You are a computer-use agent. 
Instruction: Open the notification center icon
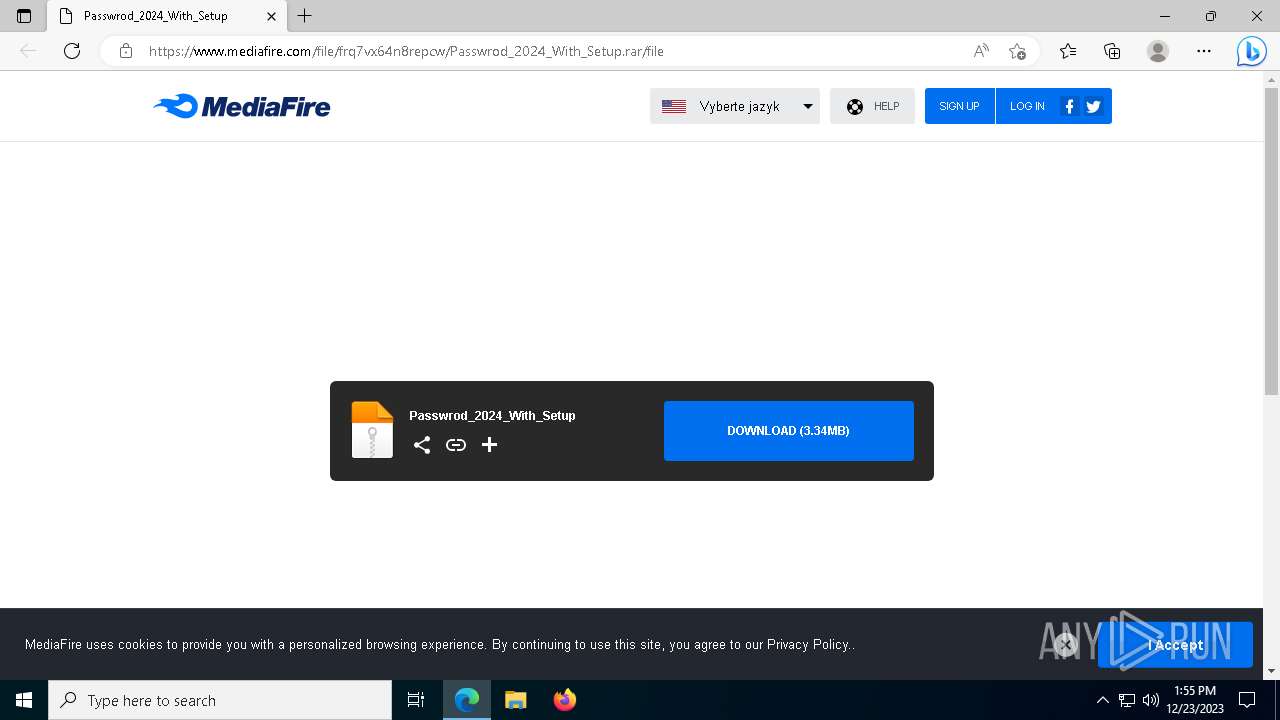click(x=1247, y=700)
